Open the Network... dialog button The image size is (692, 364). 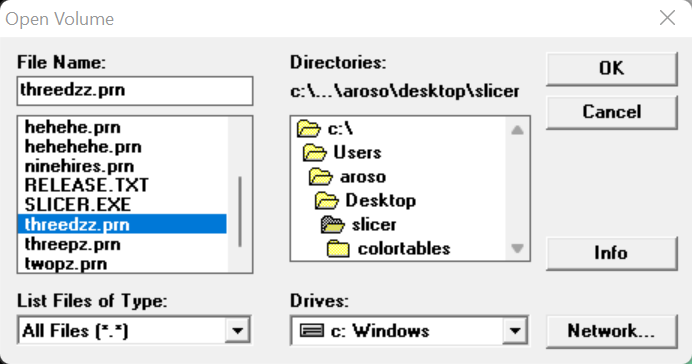611,331
